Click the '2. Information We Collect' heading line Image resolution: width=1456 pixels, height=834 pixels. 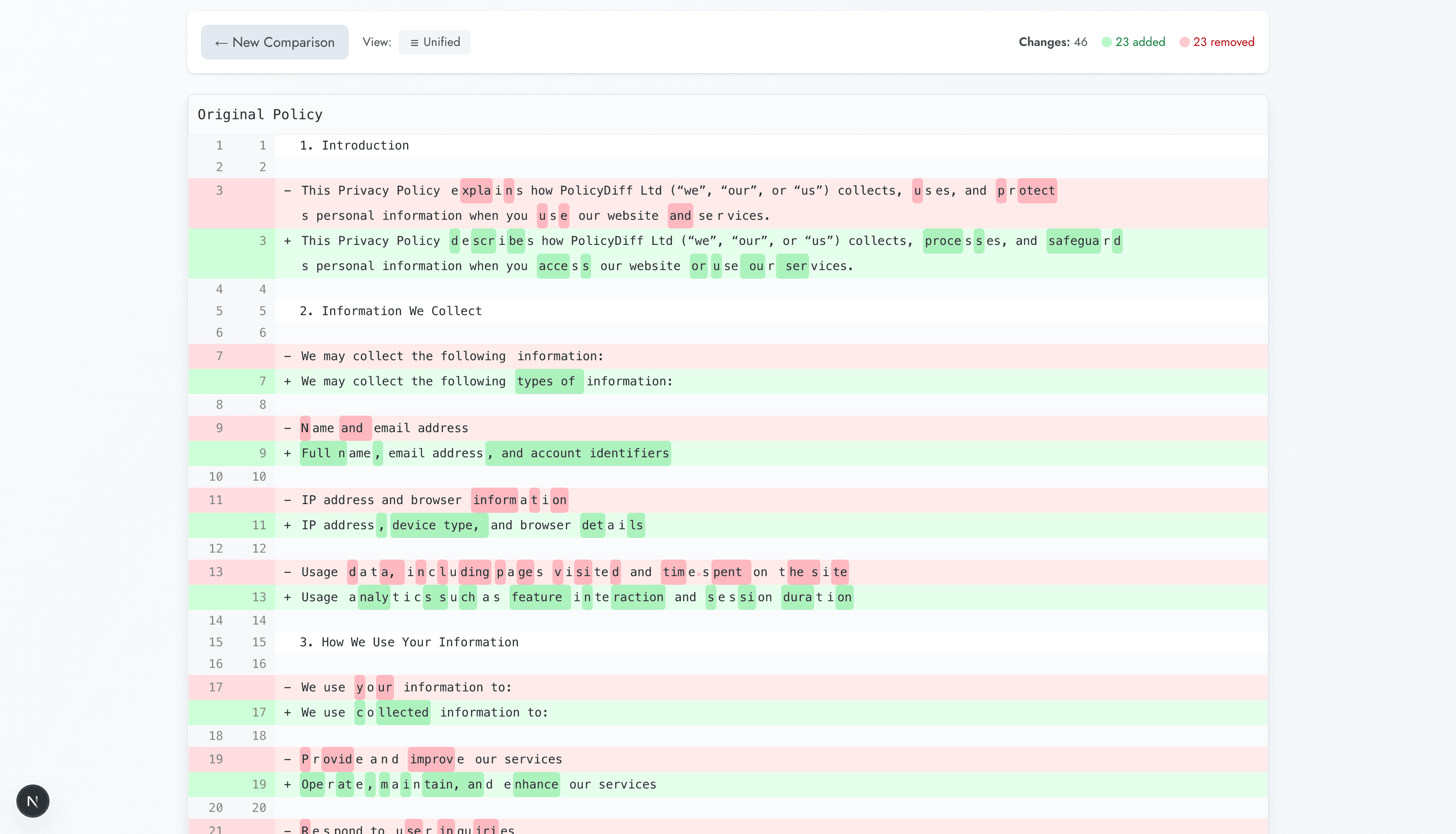point(390,311)
